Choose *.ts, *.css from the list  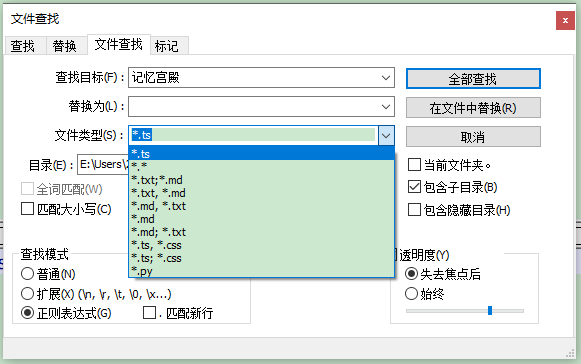261,245
